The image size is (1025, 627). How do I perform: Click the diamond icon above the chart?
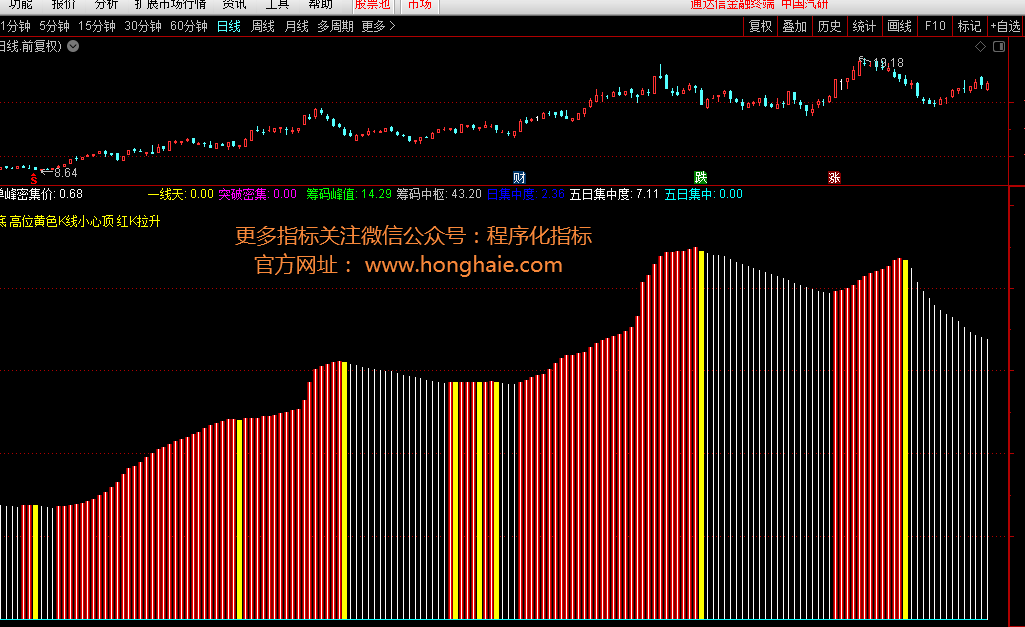tap(980, 47)
